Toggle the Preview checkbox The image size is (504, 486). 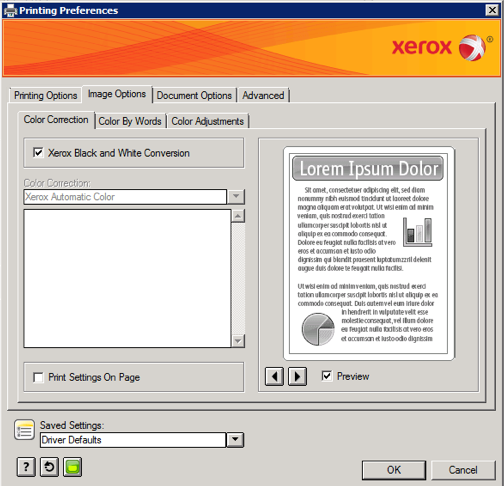click(x=327, y=376)
